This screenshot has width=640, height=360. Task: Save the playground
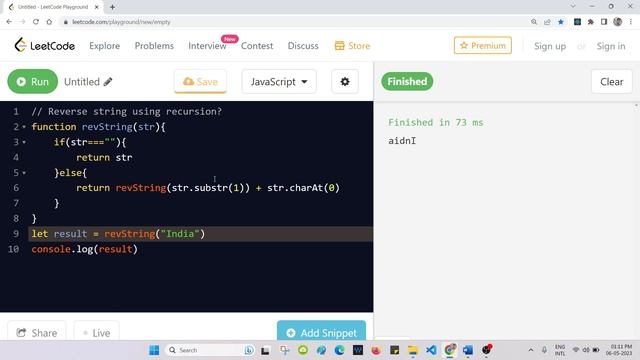coord(200,82)
